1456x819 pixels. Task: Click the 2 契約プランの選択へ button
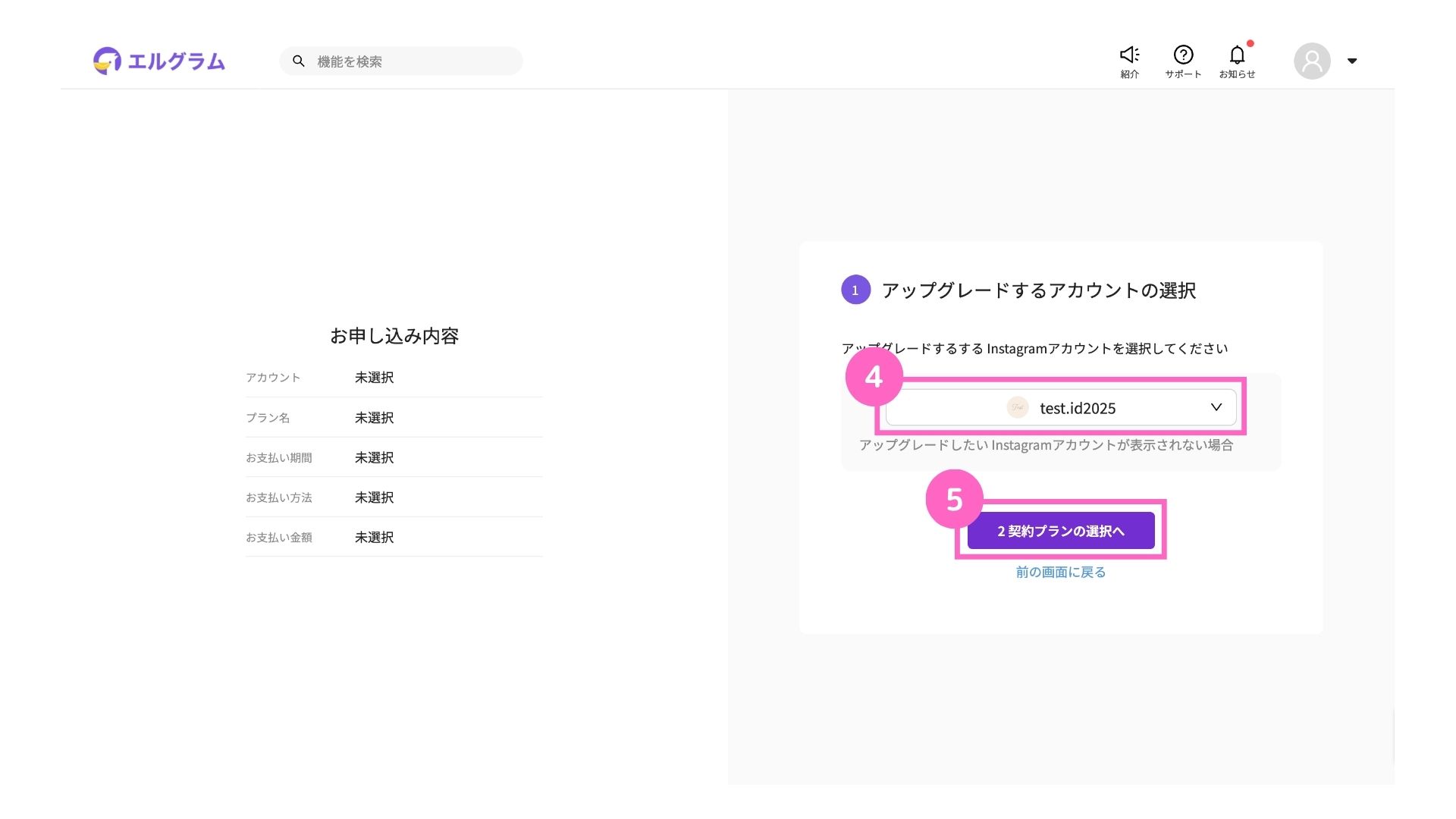[x=1061, y=531]
